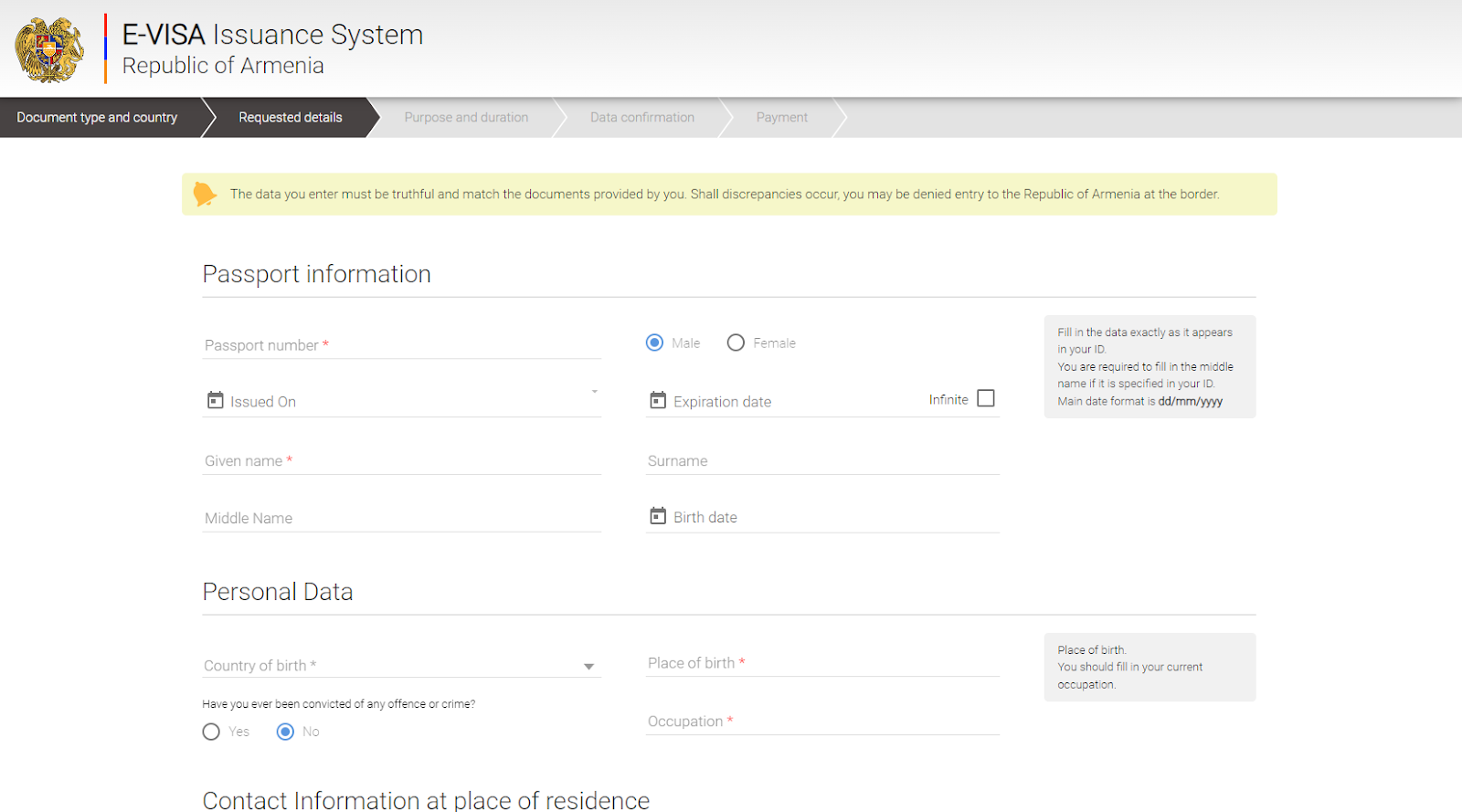The image size is (1462, 812).
Task: Click the Armenian coat of arms logo
Action: 49,50
